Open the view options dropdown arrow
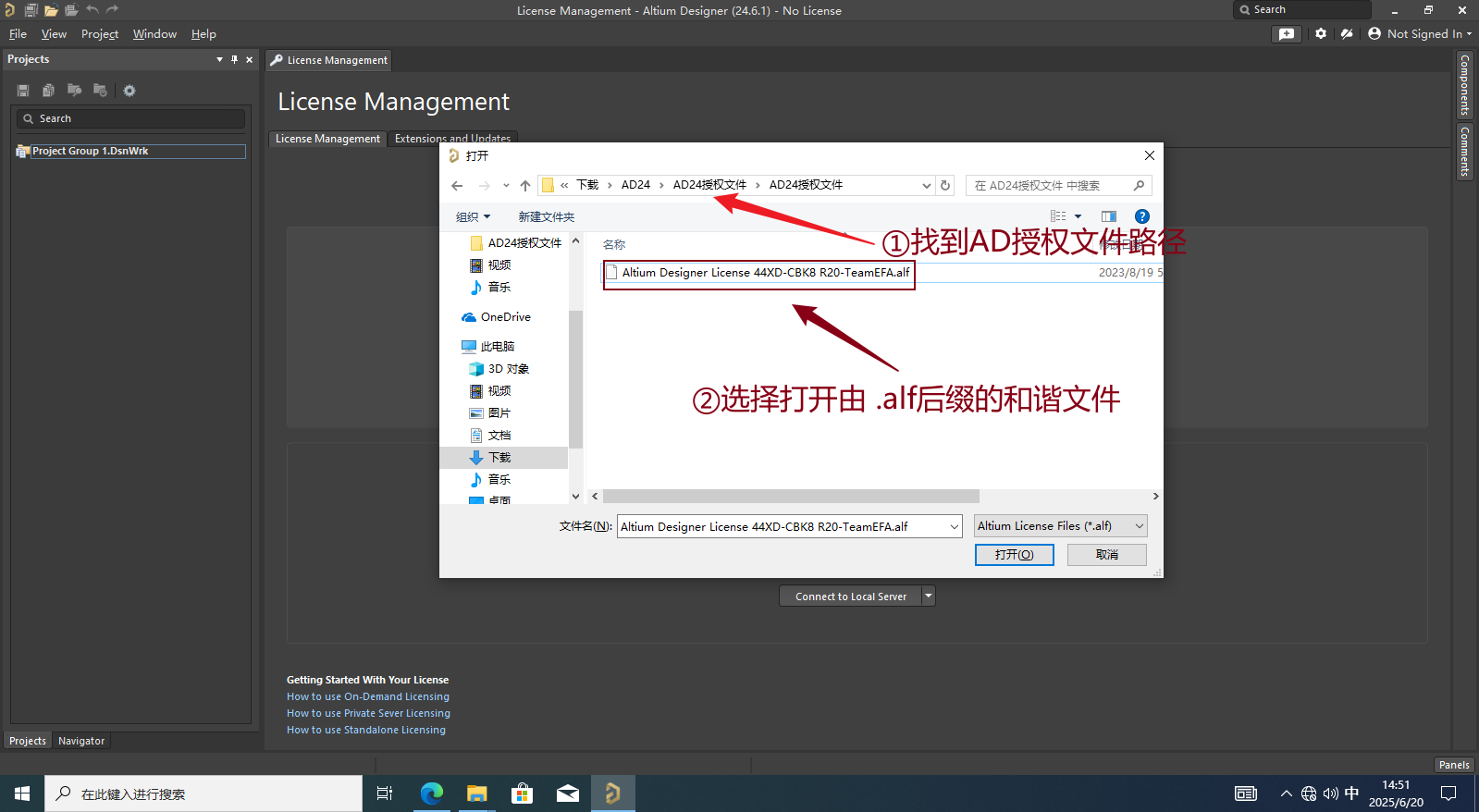This screenshot has width=1479, height=812. (x=1078, y=216)
